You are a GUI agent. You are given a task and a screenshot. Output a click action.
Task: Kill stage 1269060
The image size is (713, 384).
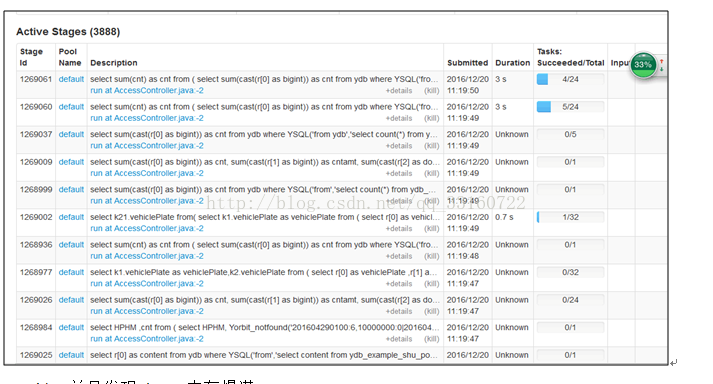click(432, 118)
